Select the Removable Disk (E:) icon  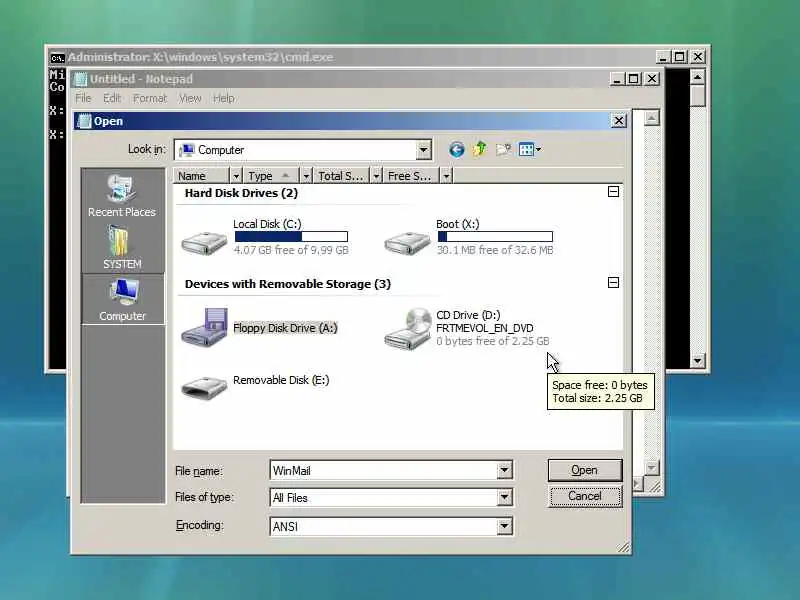click(204, 387)
